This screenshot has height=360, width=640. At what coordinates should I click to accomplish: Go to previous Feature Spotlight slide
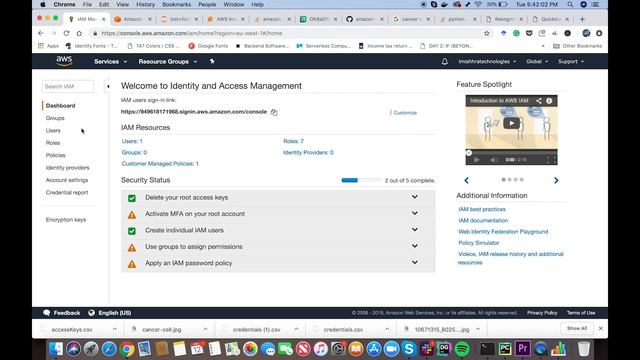pos(467,180)
